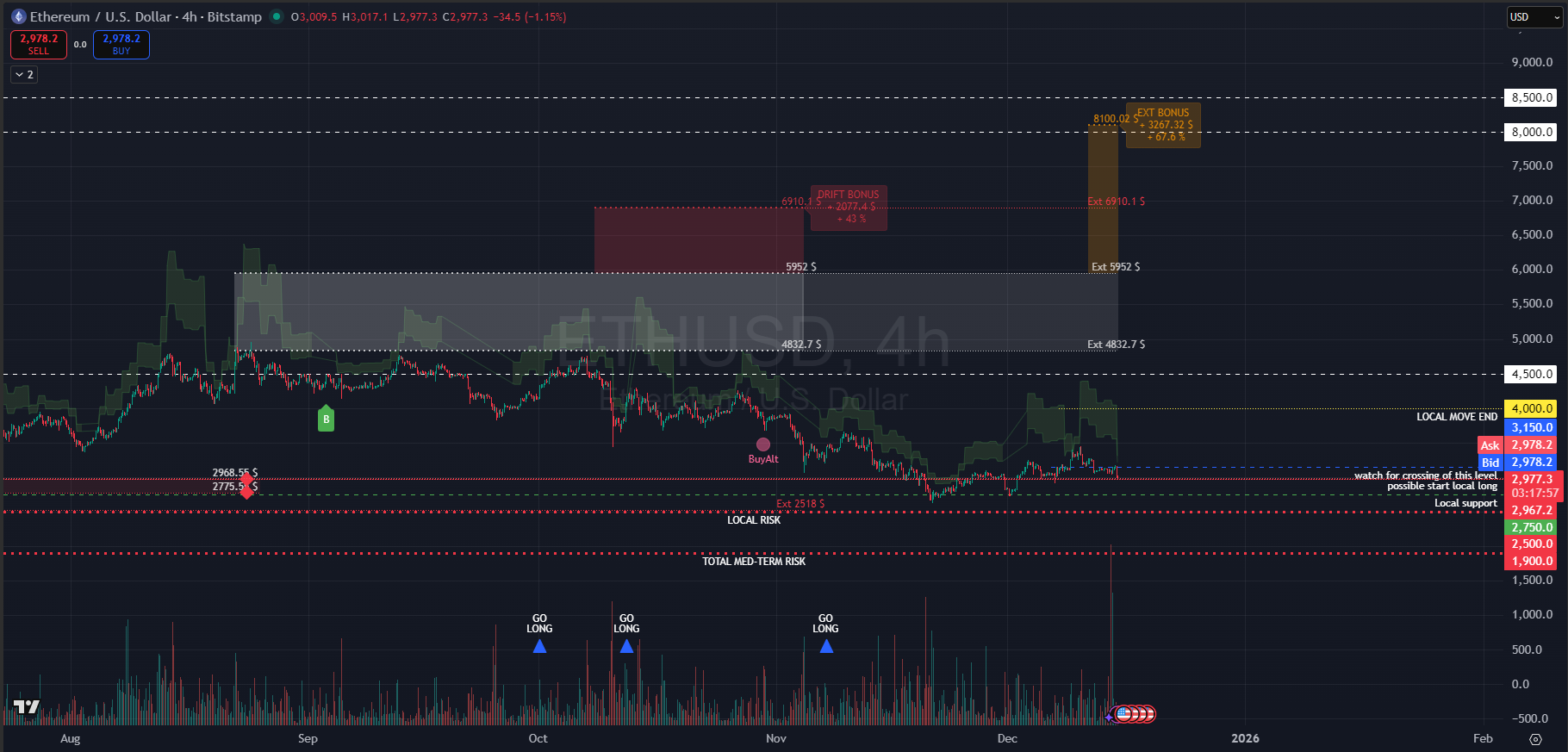Click the US flag economic event icon
This screenshot has width=1568, height=752.
tap(1123, 713)
